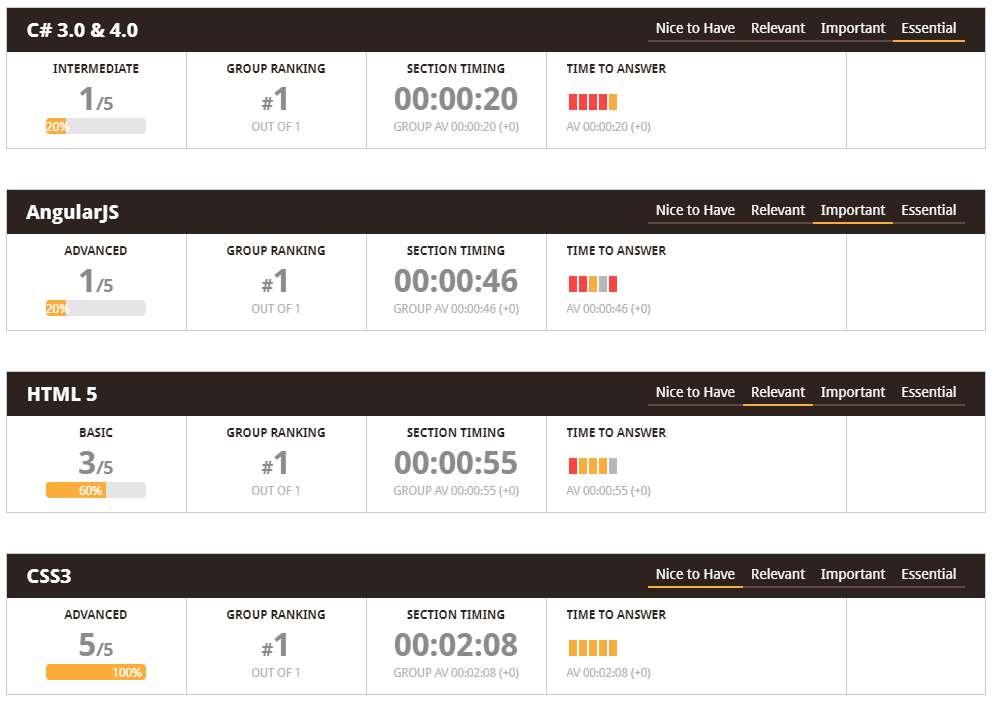Click the BASIC level label

click(x=96, y=433)
